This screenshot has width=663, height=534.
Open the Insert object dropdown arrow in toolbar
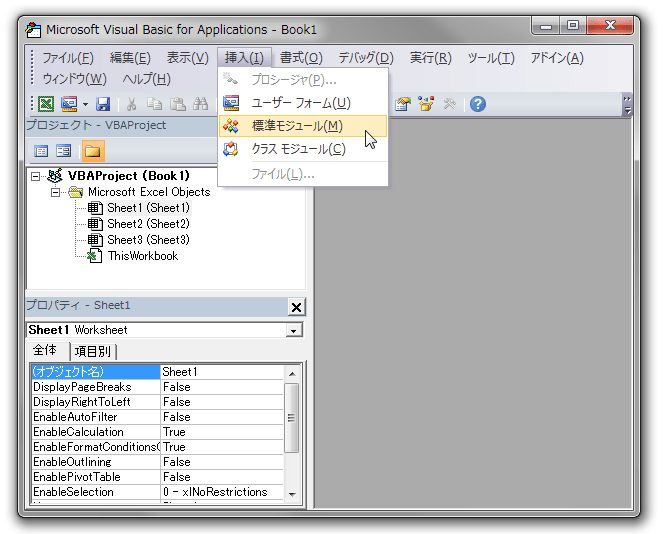[x=85, y=104]
